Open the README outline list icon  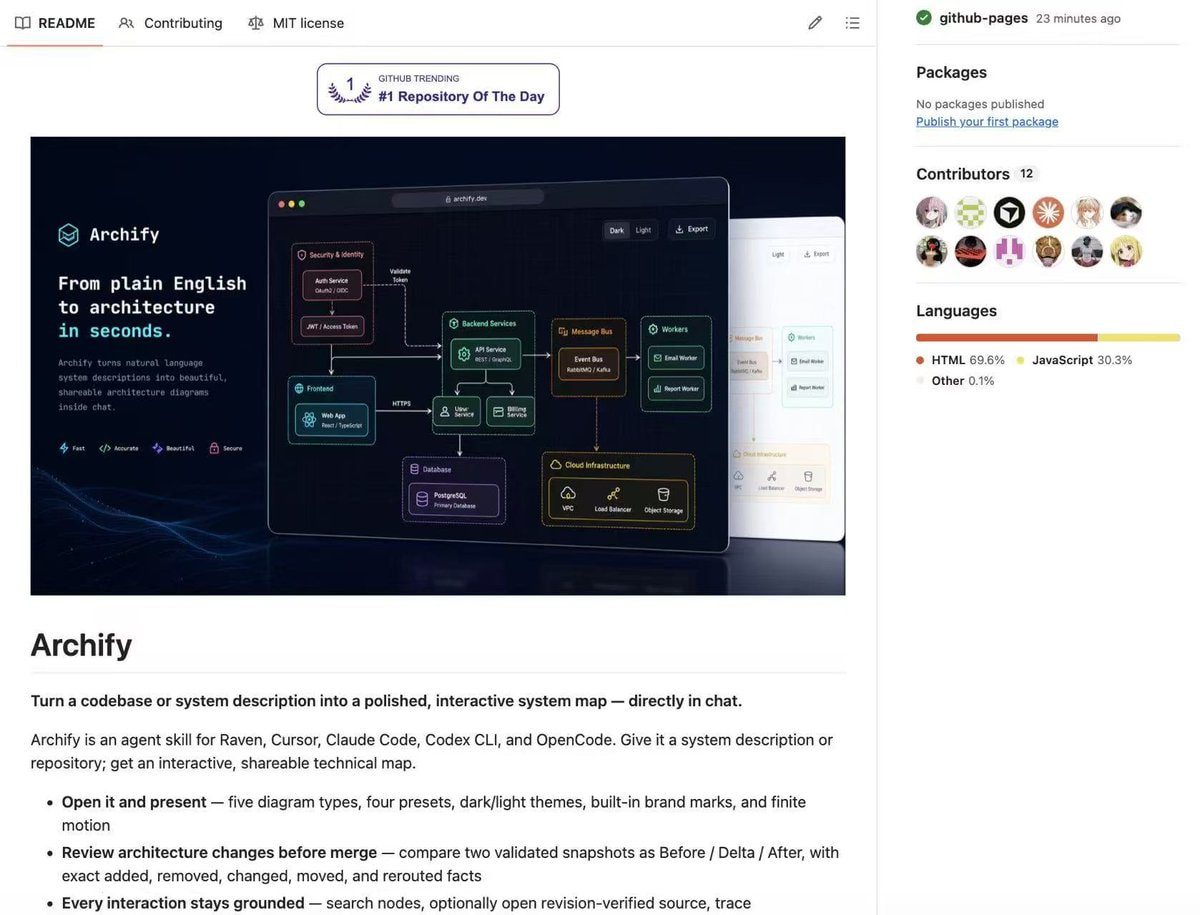(x=852, y=23)
